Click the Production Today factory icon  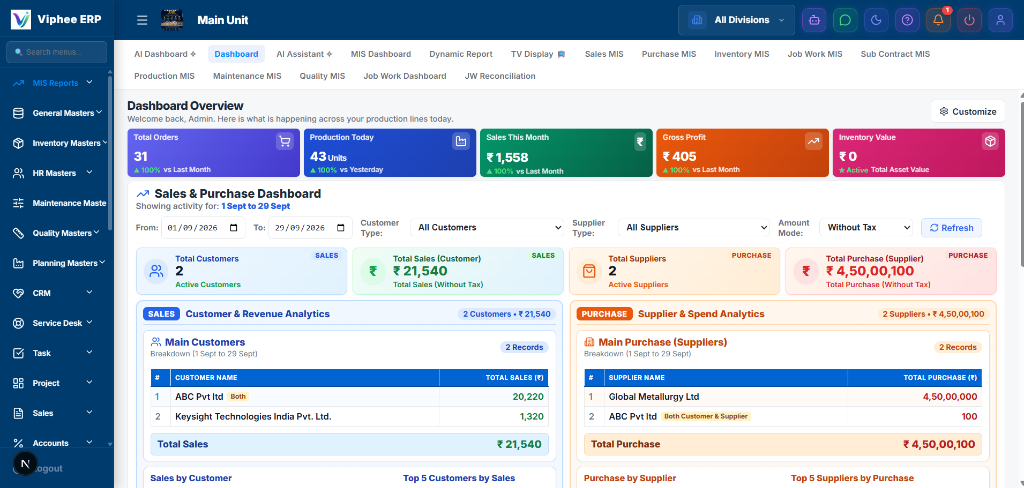[461, 141]
